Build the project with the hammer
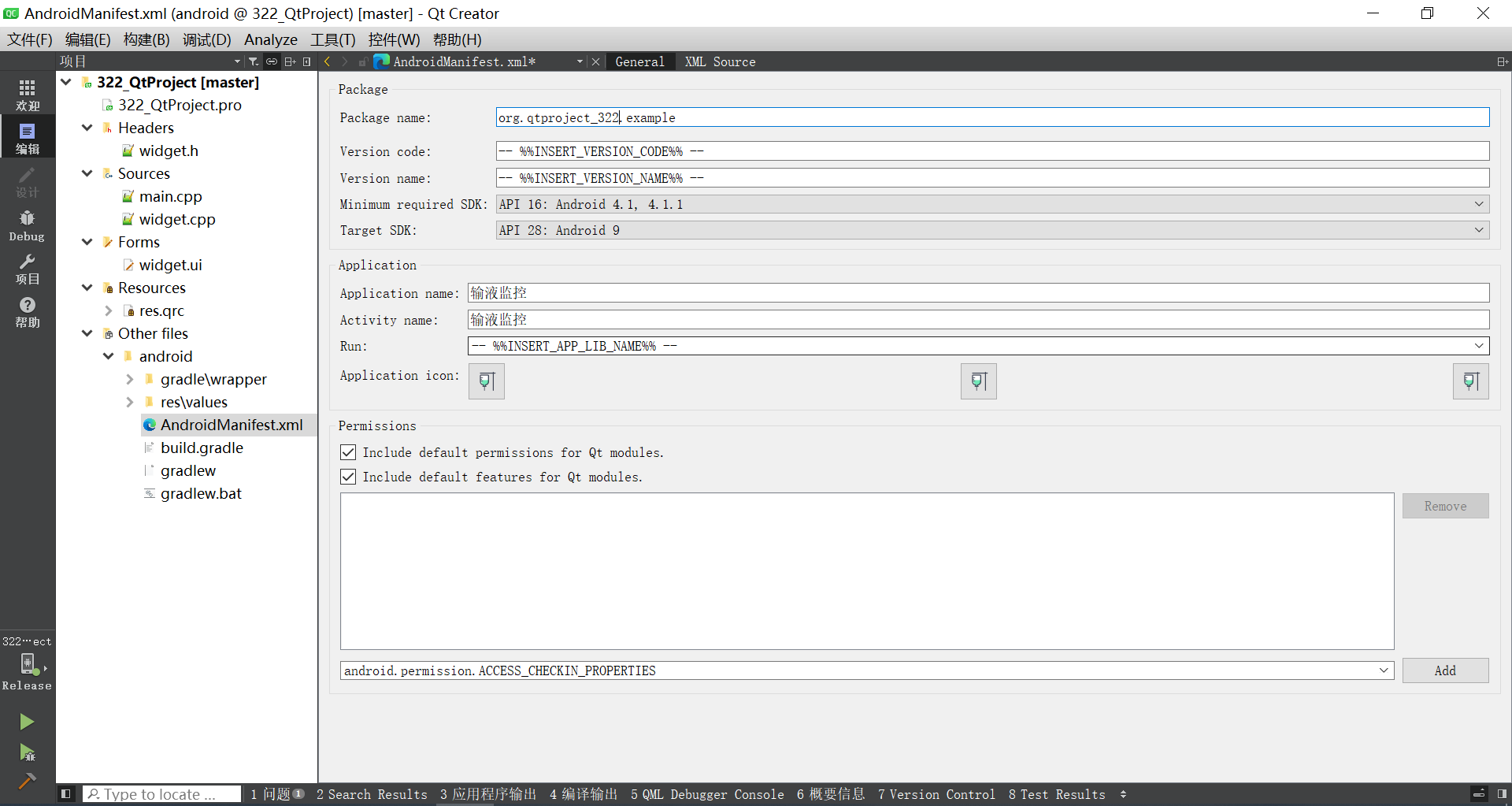 point(27,781)
